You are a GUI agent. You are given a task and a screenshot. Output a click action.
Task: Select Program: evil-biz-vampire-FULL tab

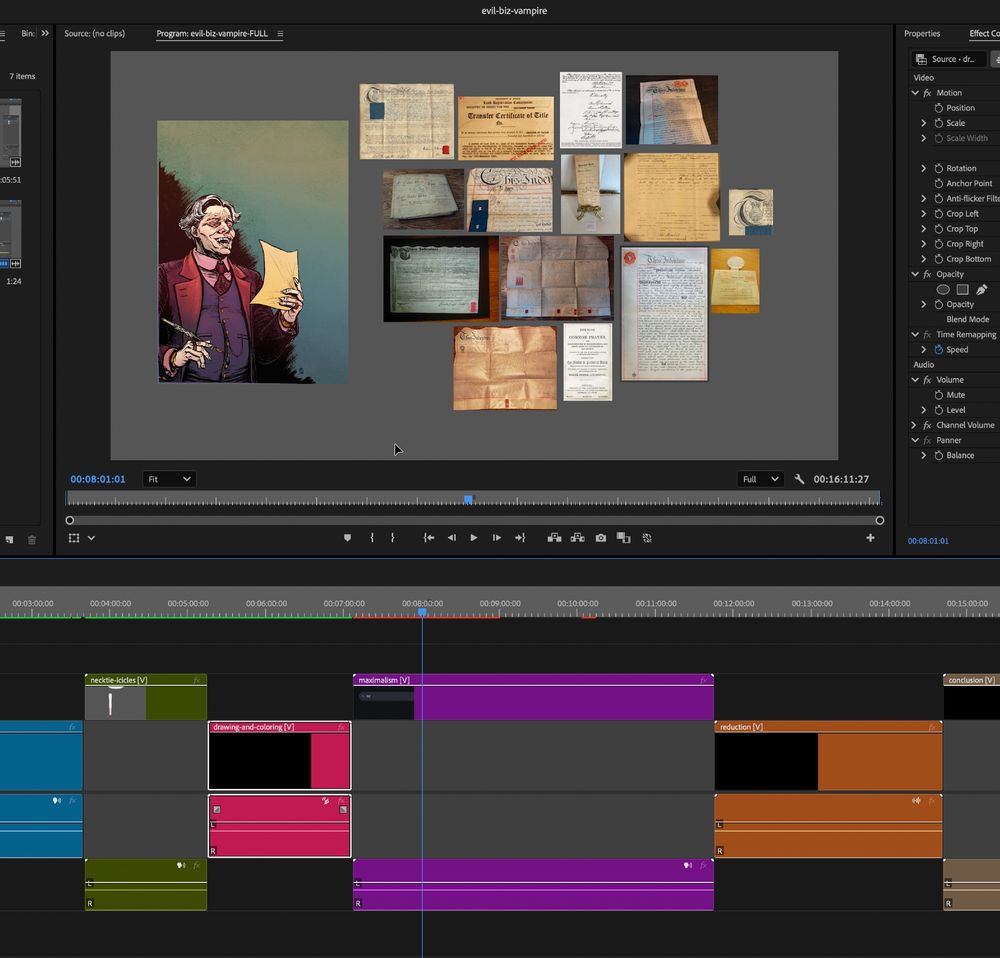pos(212,33)
